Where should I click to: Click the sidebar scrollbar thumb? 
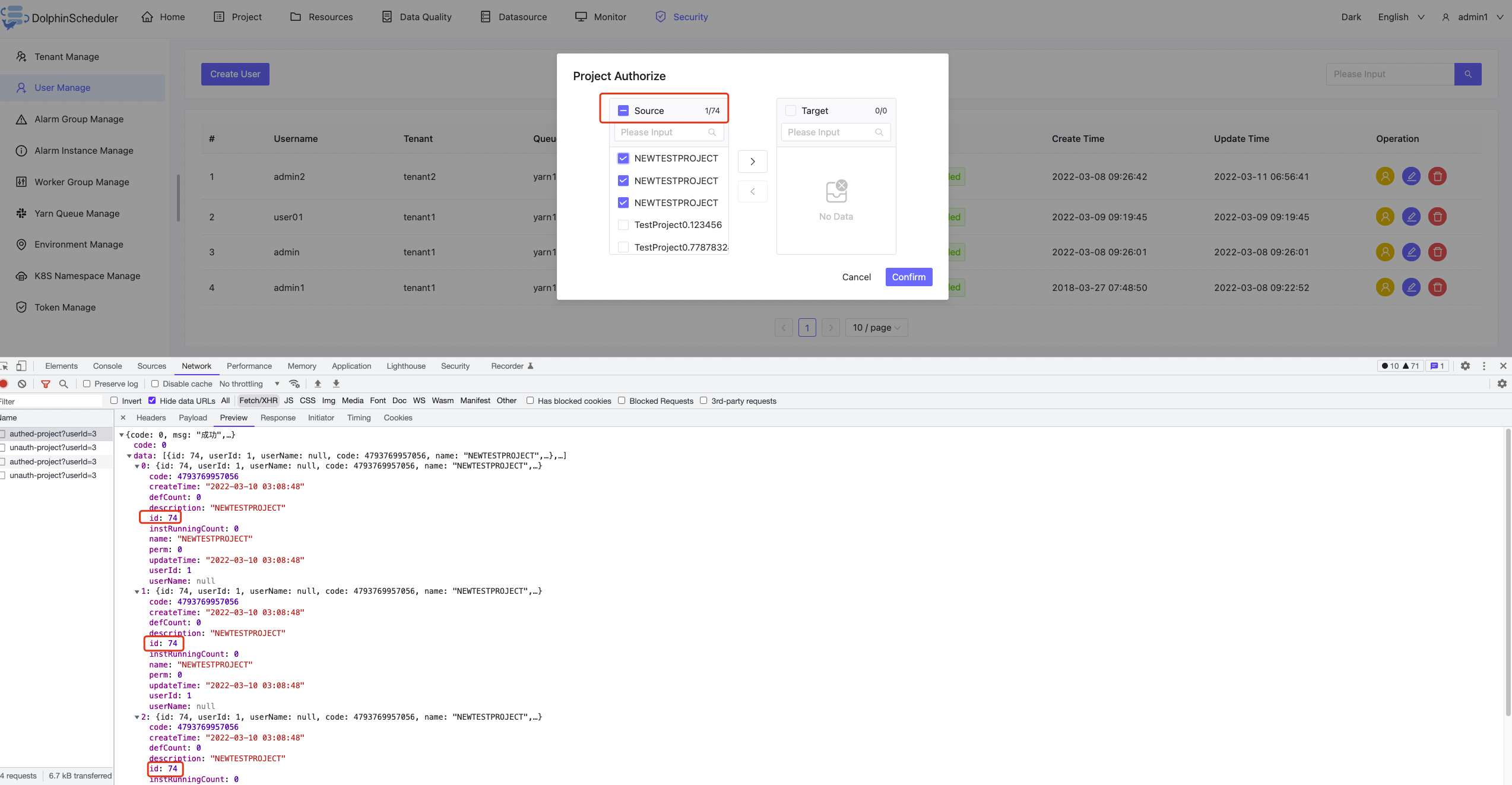(x=178, y=198)
